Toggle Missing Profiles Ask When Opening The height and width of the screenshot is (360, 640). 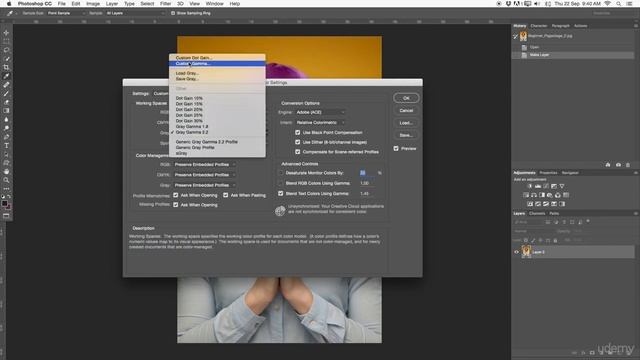click(176, 205)
